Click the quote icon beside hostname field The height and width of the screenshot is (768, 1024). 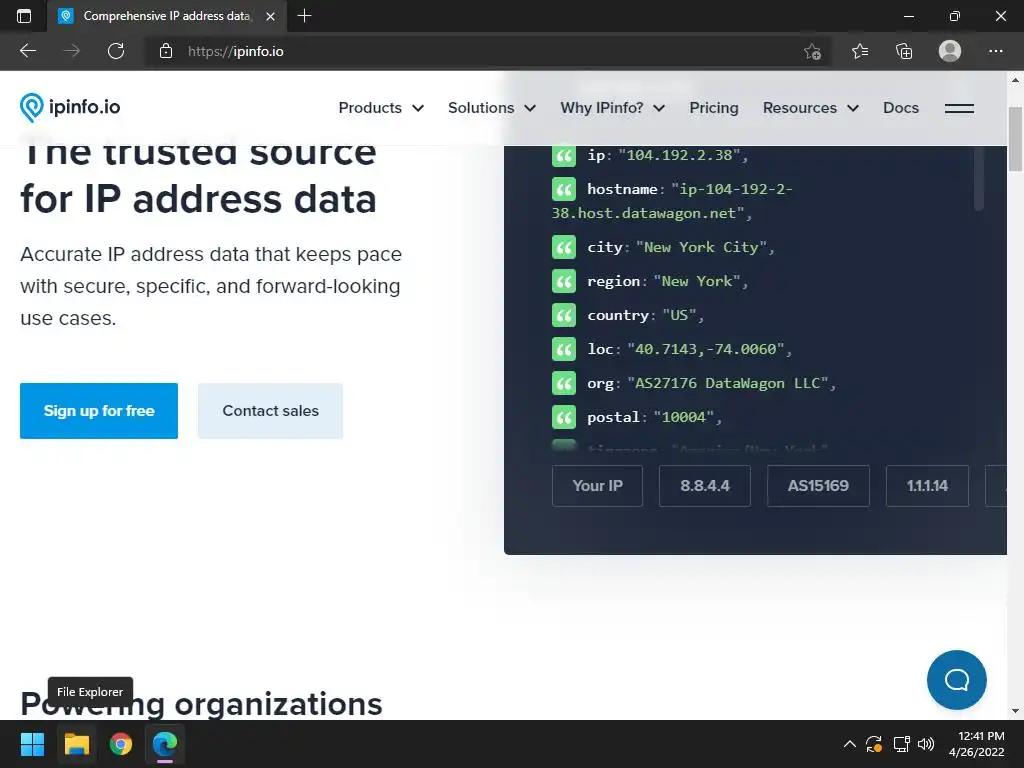(x=564, y=189)
